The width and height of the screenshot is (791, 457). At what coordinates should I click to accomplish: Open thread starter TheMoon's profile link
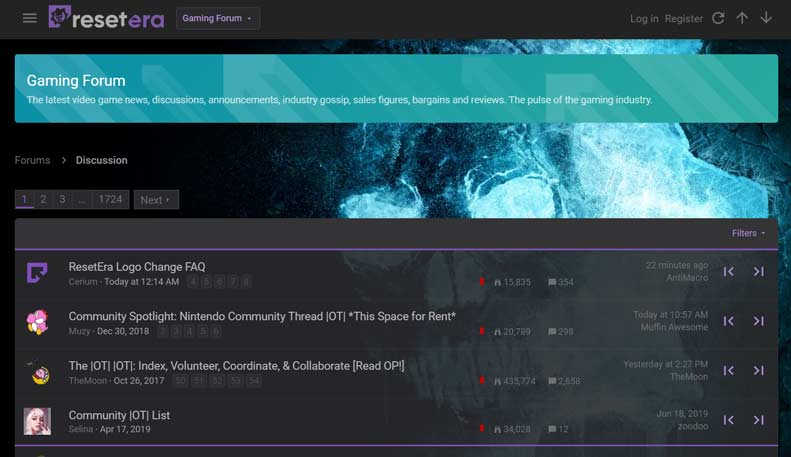click(88, 381)
